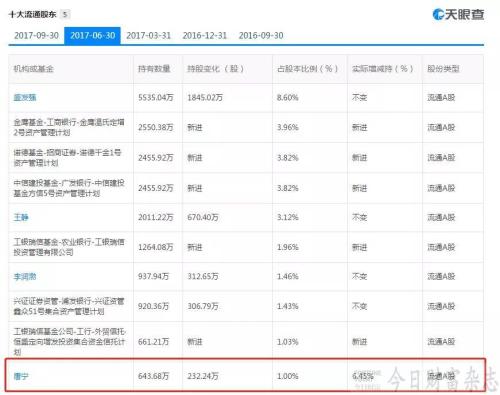500x395 pixels.
Task: Select the 306.79万 change value
Action: pos(203,306)
